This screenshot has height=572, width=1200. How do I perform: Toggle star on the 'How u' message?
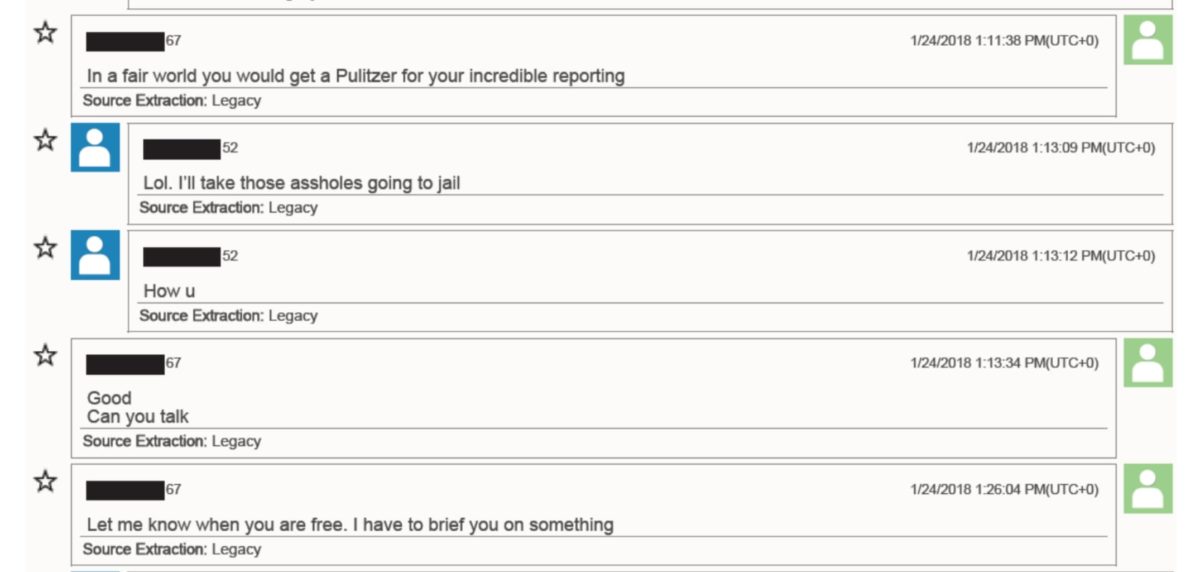(x=46, y=247)
